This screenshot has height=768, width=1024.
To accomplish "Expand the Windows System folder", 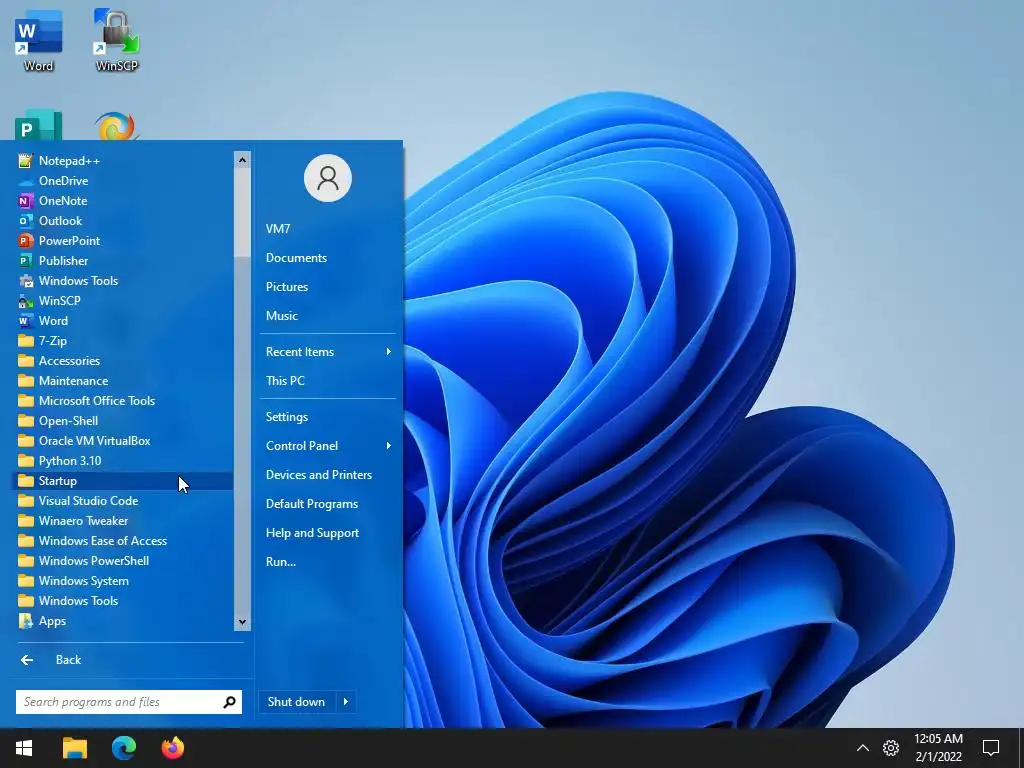I will coord(123,581).
